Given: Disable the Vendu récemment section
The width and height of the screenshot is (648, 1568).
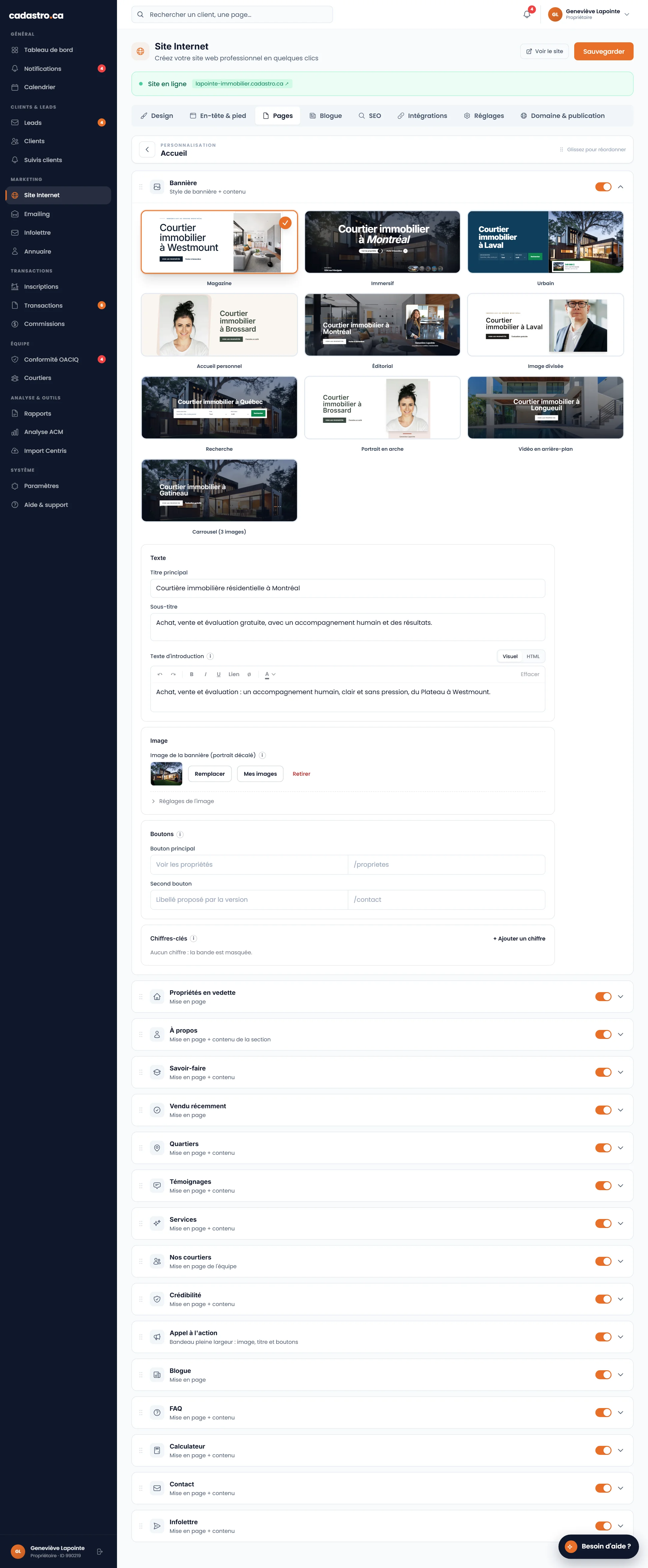Looking at the screenshot, I should pyautogui.click(x=603, y=1110).
